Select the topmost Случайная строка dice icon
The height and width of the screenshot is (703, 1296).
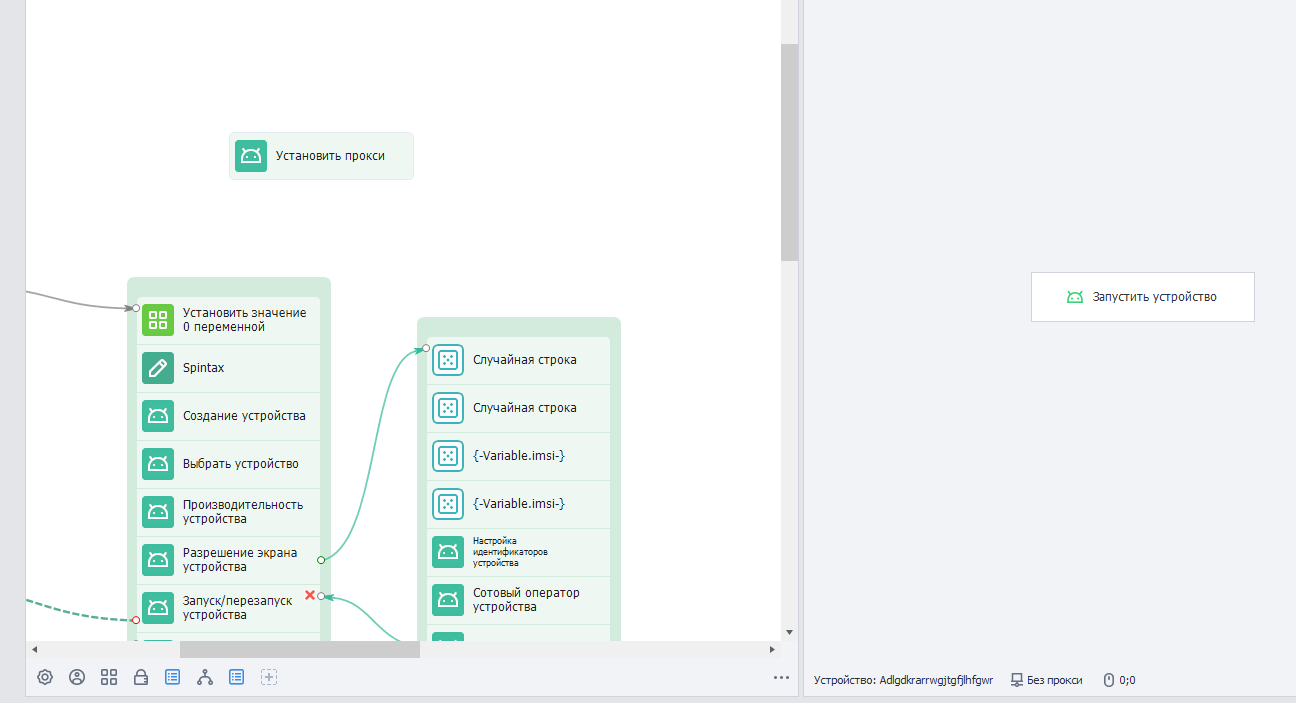(448, 360)
